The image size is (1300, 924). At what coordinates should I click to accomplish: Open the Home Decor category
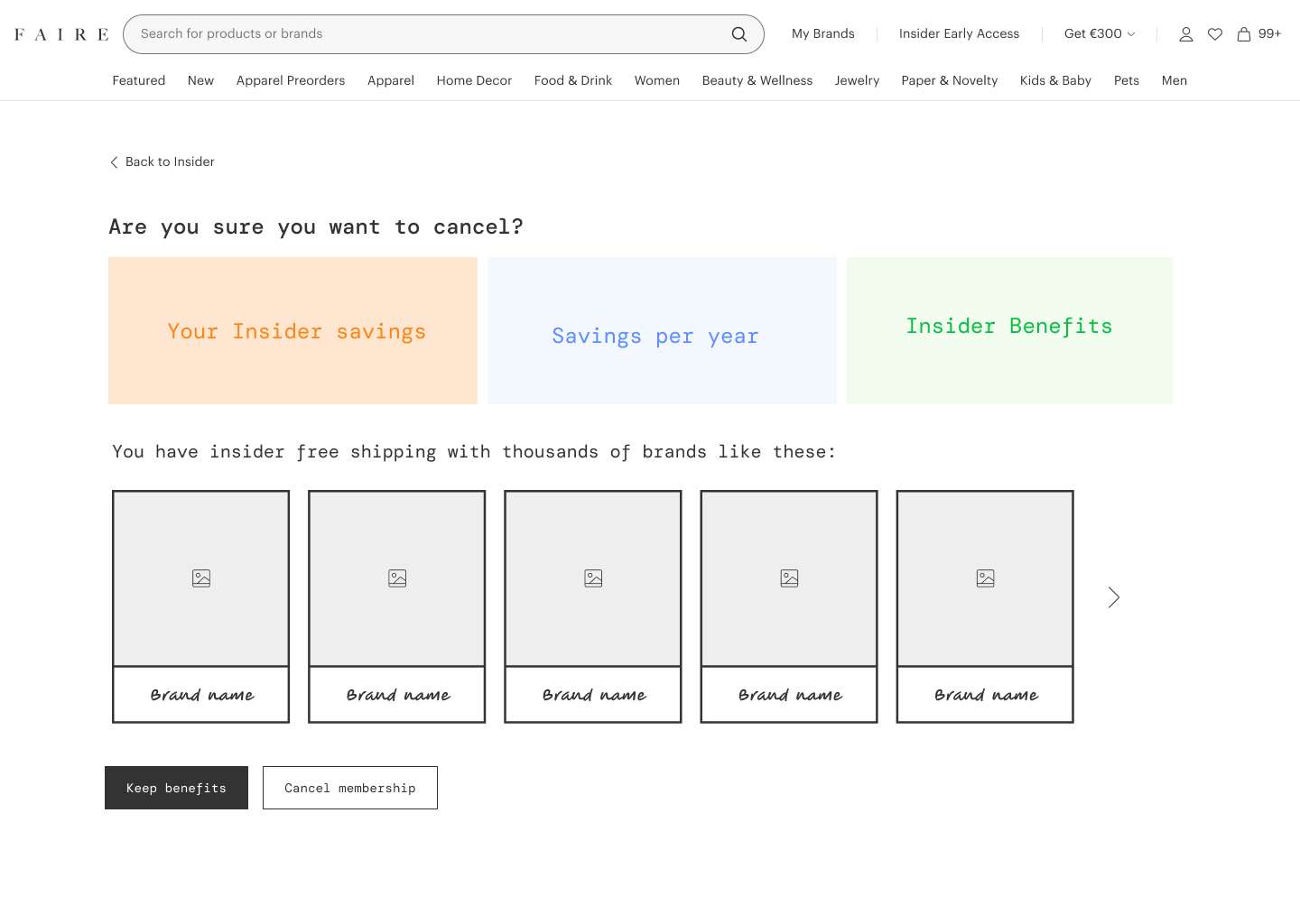[474, 80]
